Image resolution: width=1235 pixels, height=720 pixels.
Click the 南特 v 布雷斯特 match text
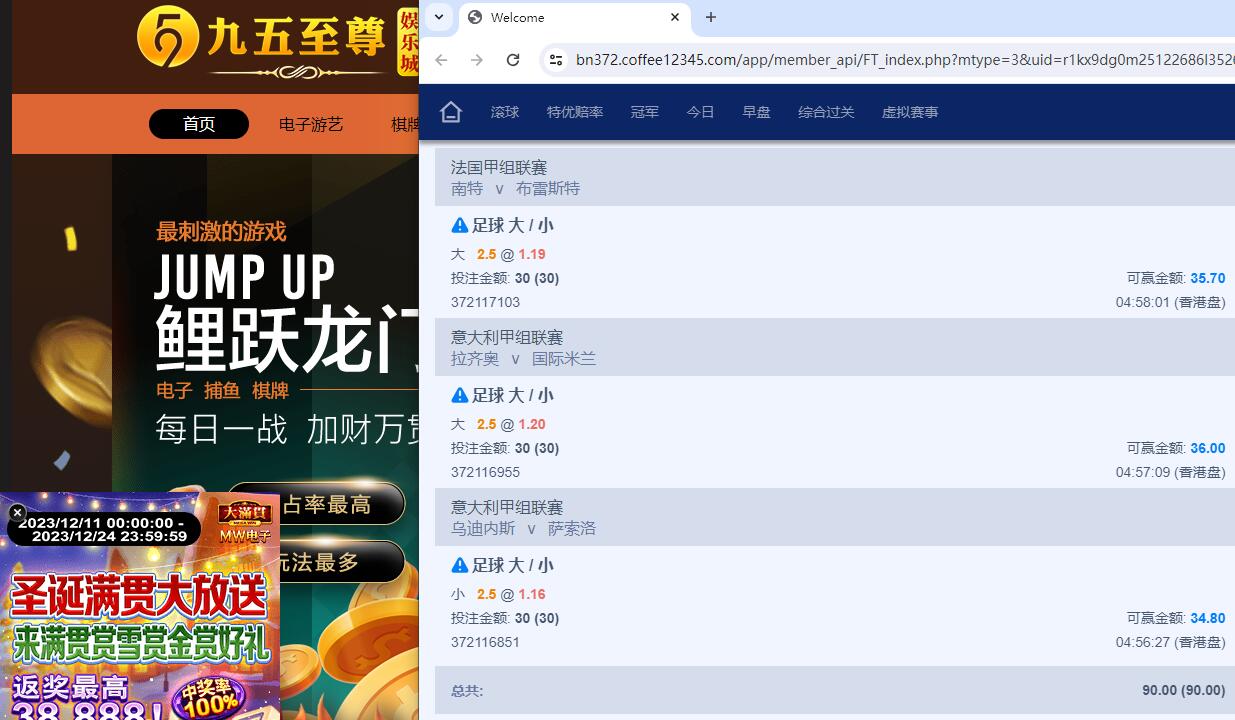coord(515,188)
